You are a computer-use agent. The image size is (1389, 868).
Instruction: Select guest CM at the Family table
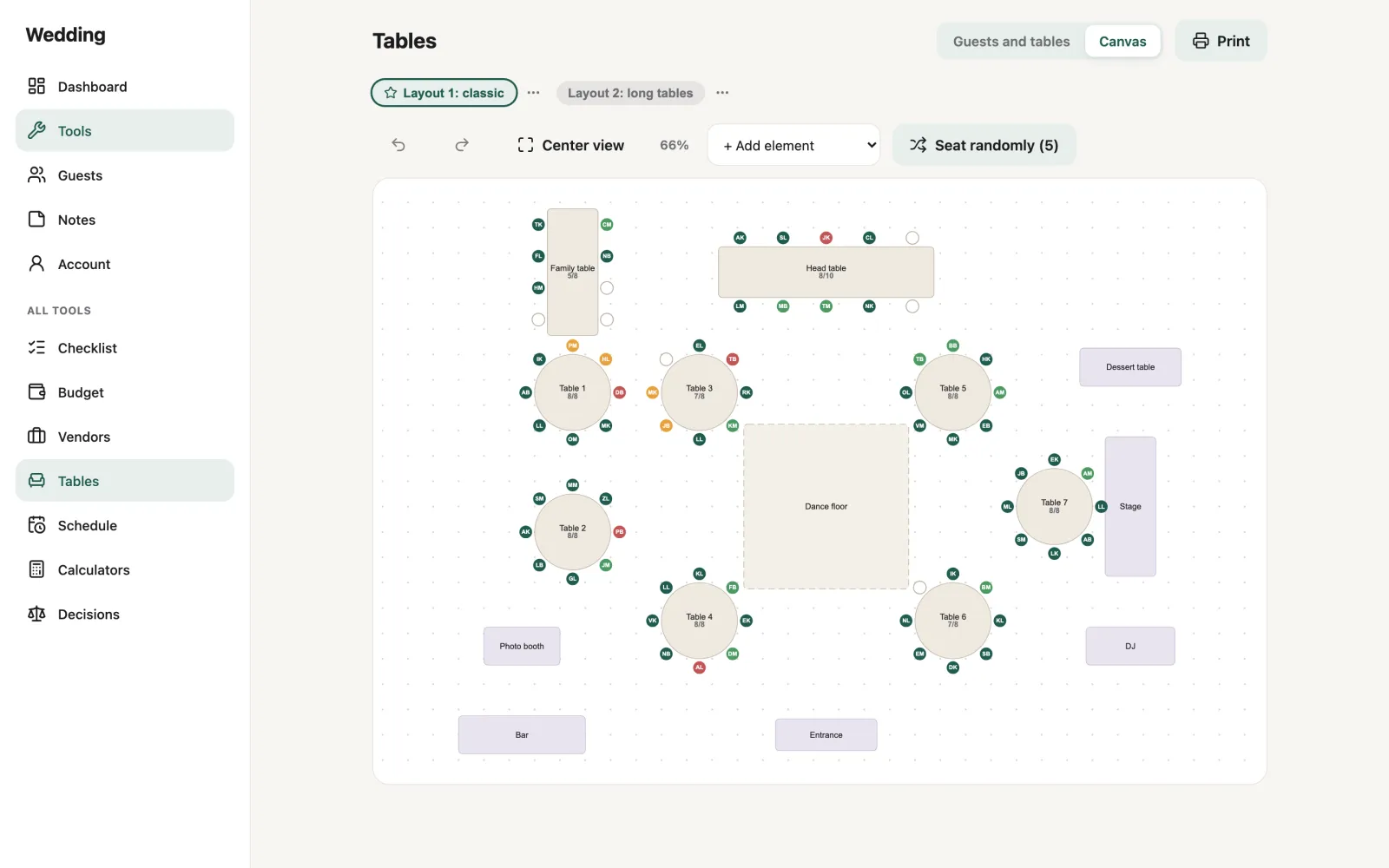[607, 225]
